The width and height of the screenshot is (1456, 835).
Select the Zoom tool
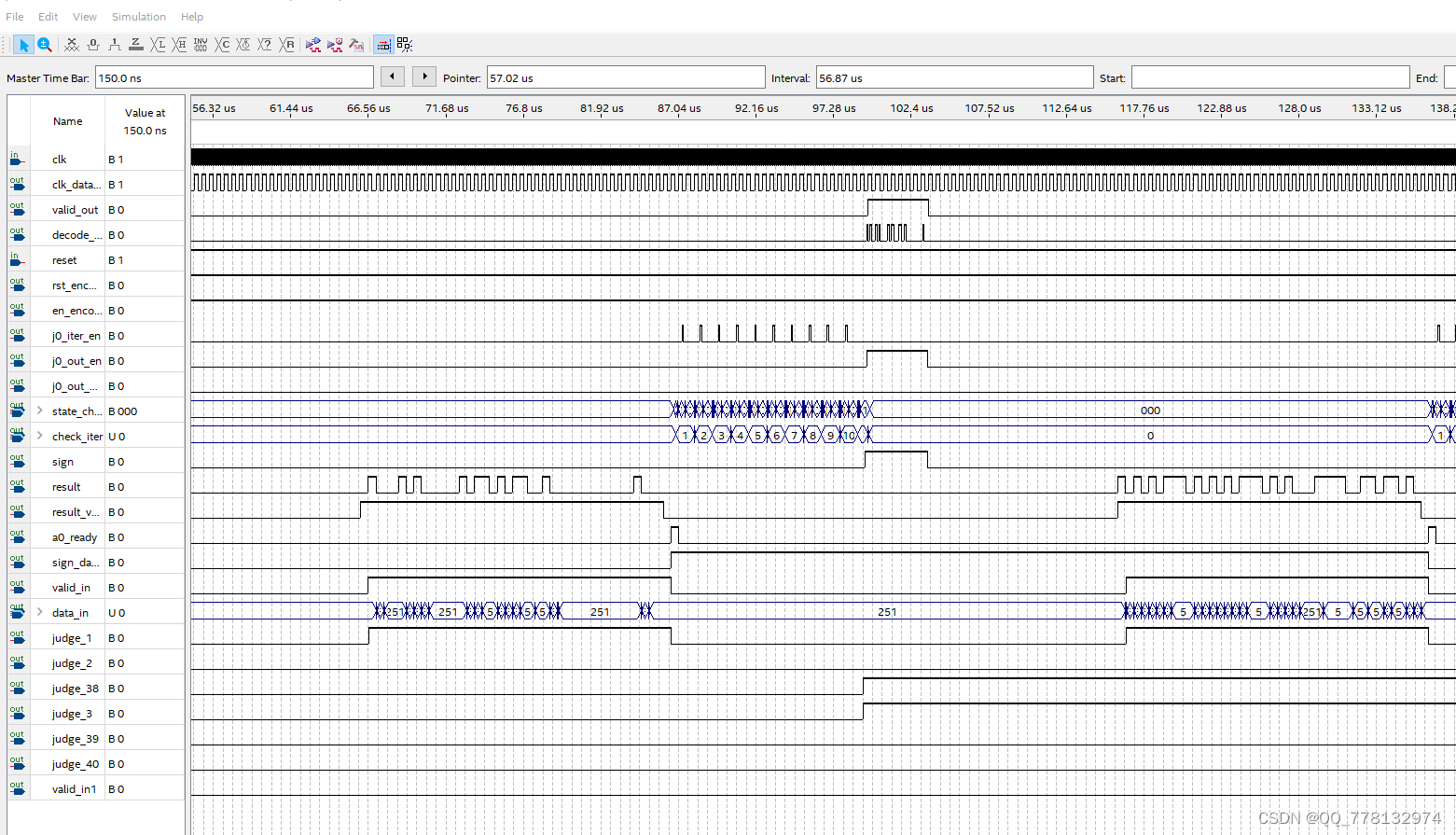45,44
